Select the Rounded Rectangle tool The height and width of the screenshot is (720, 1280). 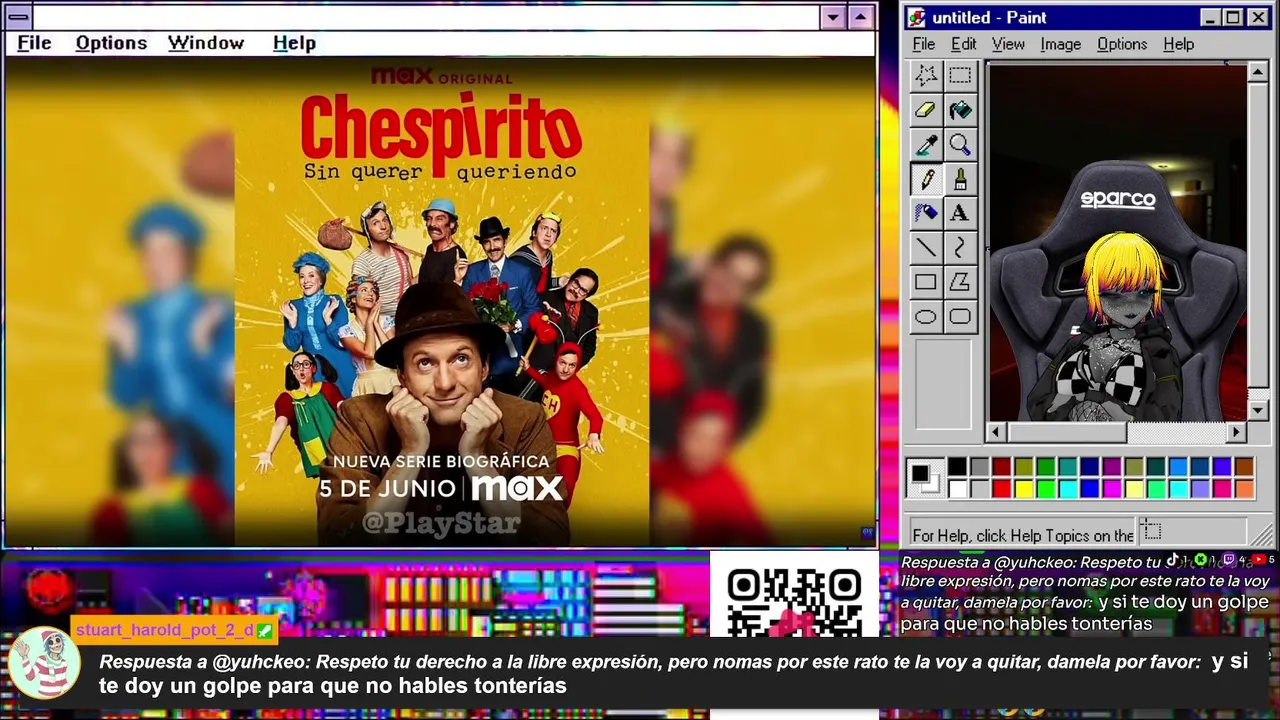(960, 317)
